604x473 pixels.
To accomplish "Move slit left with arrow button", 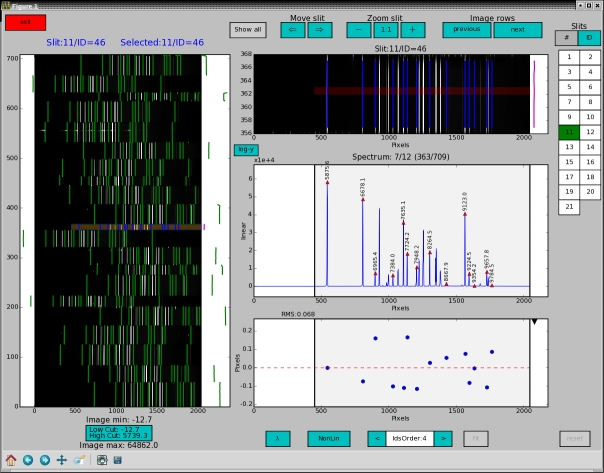I will point(293,30).
